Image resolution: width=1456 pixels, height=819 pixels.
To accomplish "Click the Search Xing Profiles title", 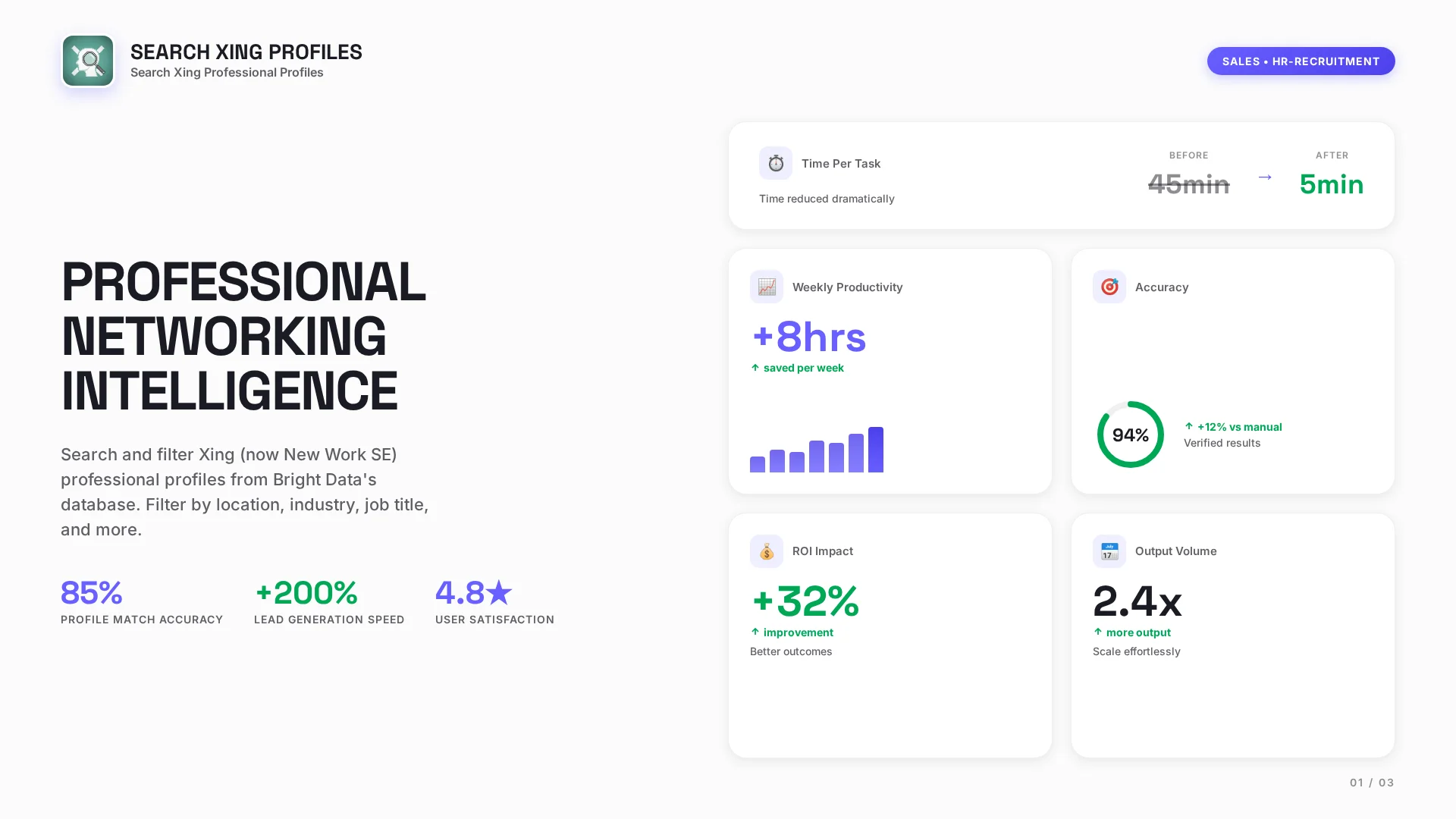I will pos(246,52).
